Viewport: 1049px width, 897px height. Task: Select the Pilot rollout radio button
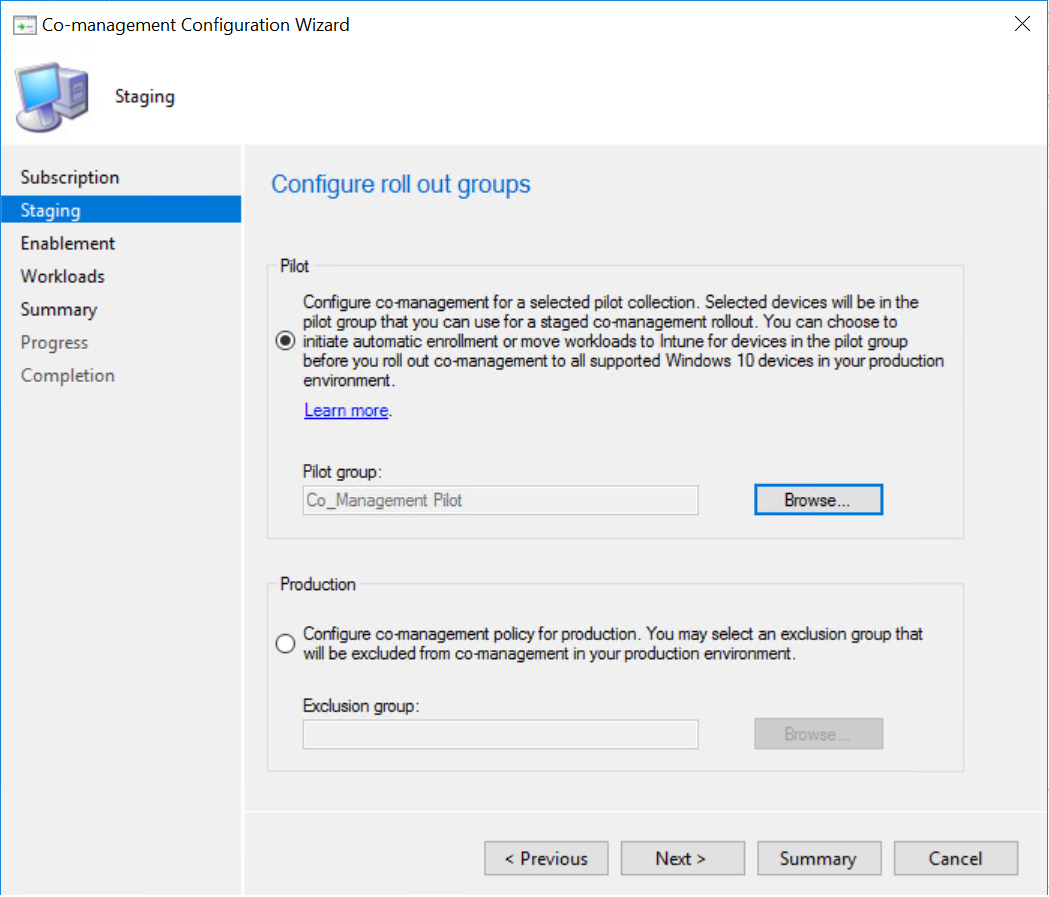point(285,340)
